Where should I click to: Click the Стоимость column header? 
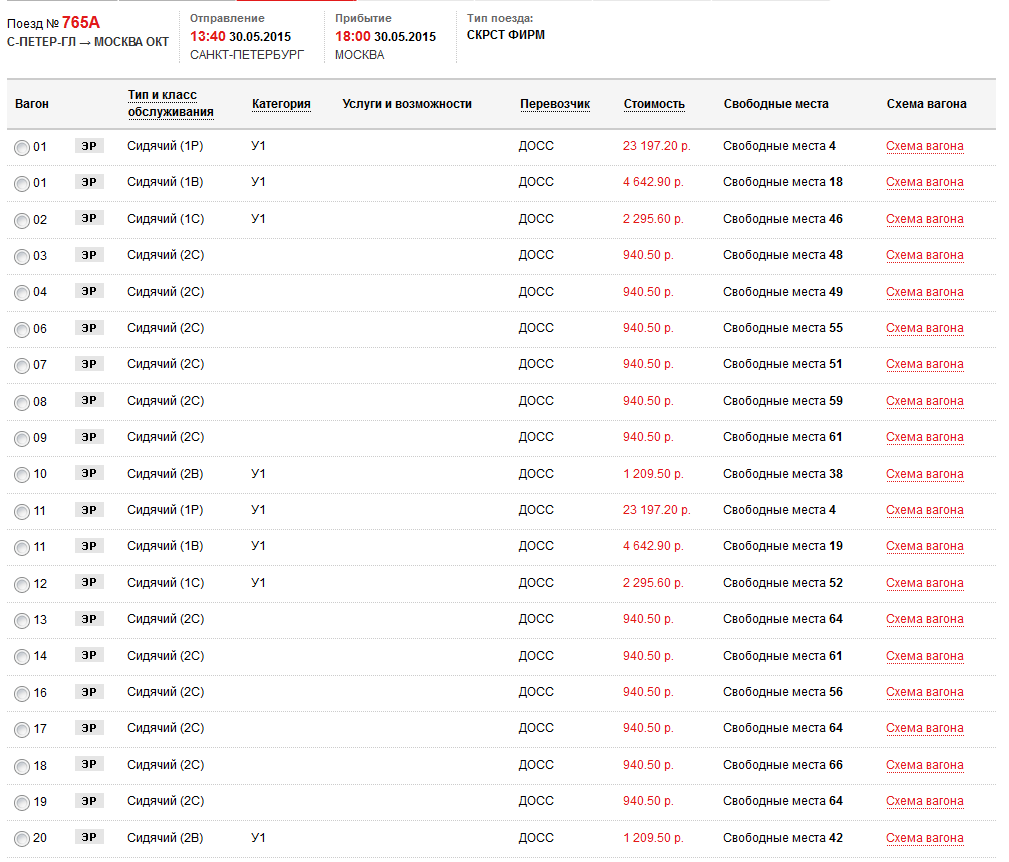(654, 104)
